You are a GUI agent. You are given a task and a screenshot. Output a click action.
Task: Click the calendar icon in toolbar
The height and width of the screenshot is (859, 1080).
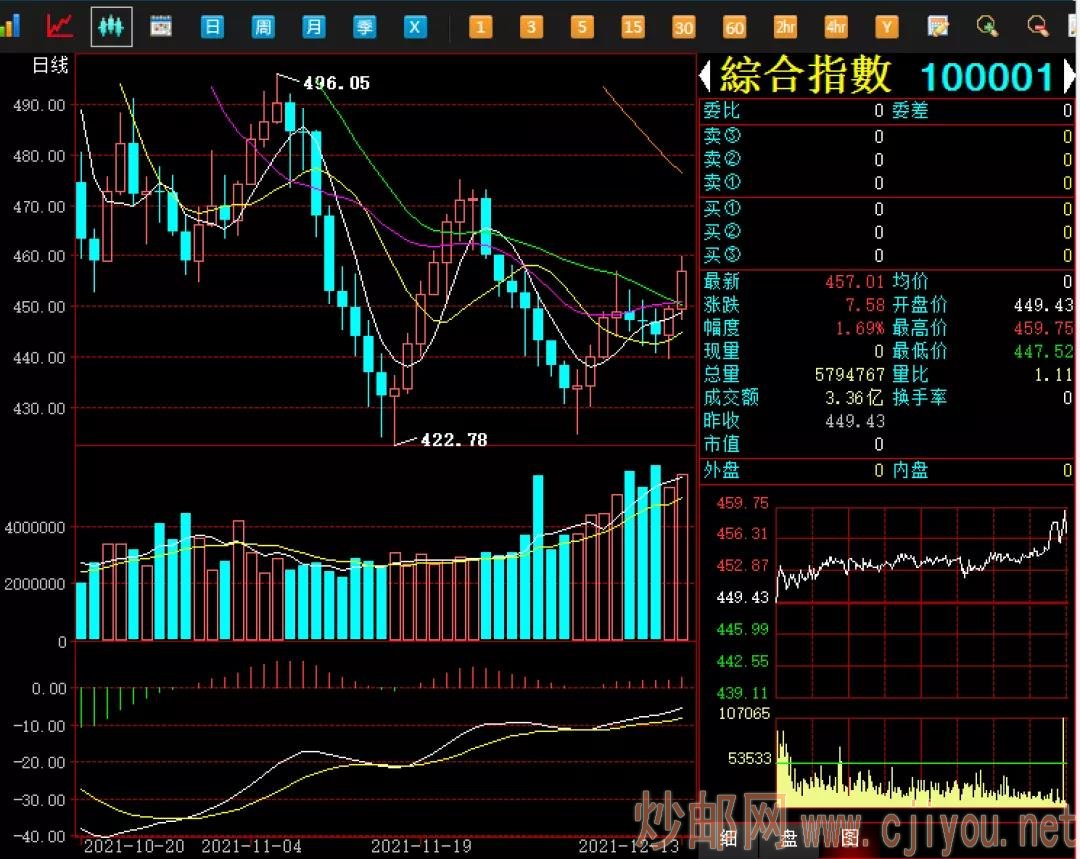tap(161, 26)
